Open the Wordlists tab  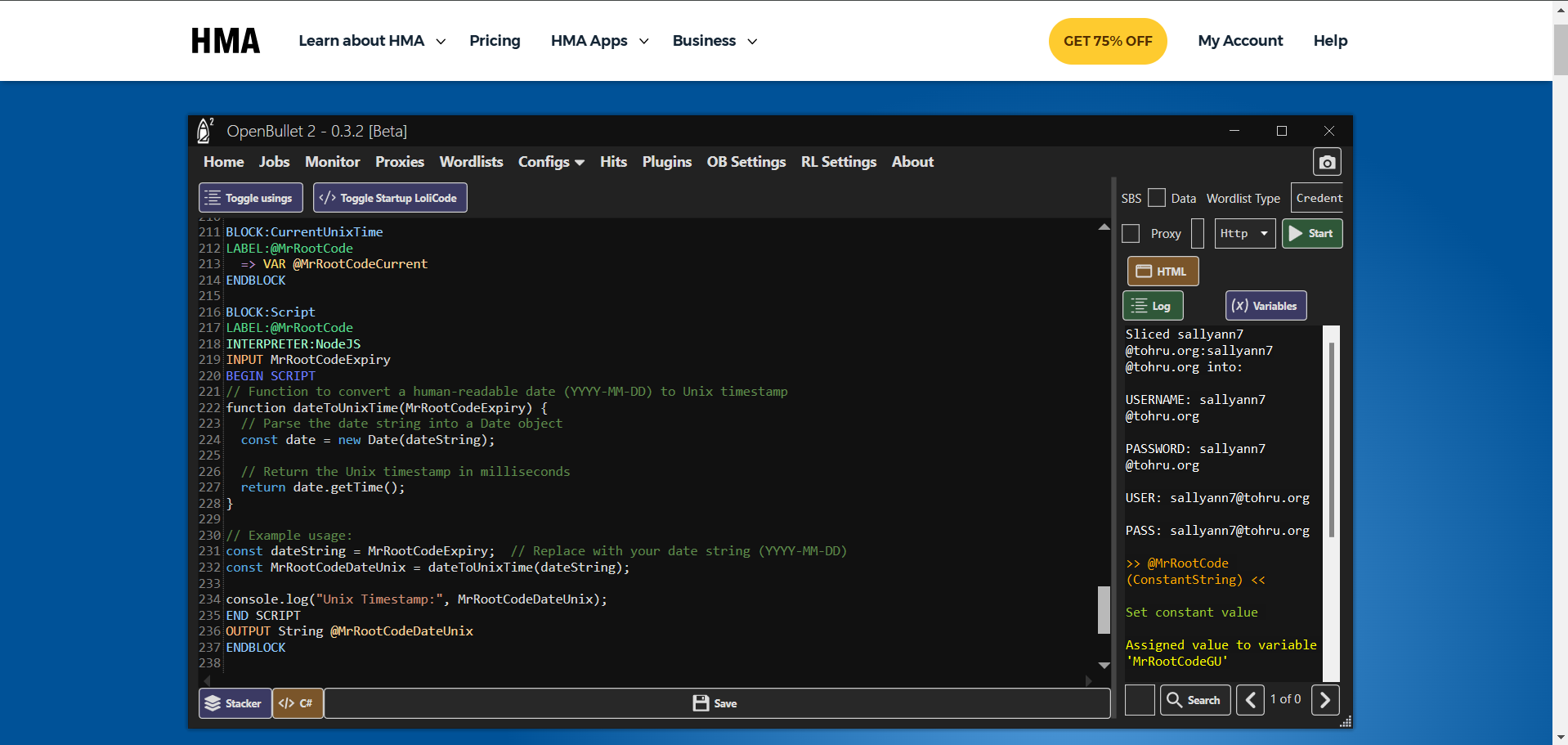(471, 162)
